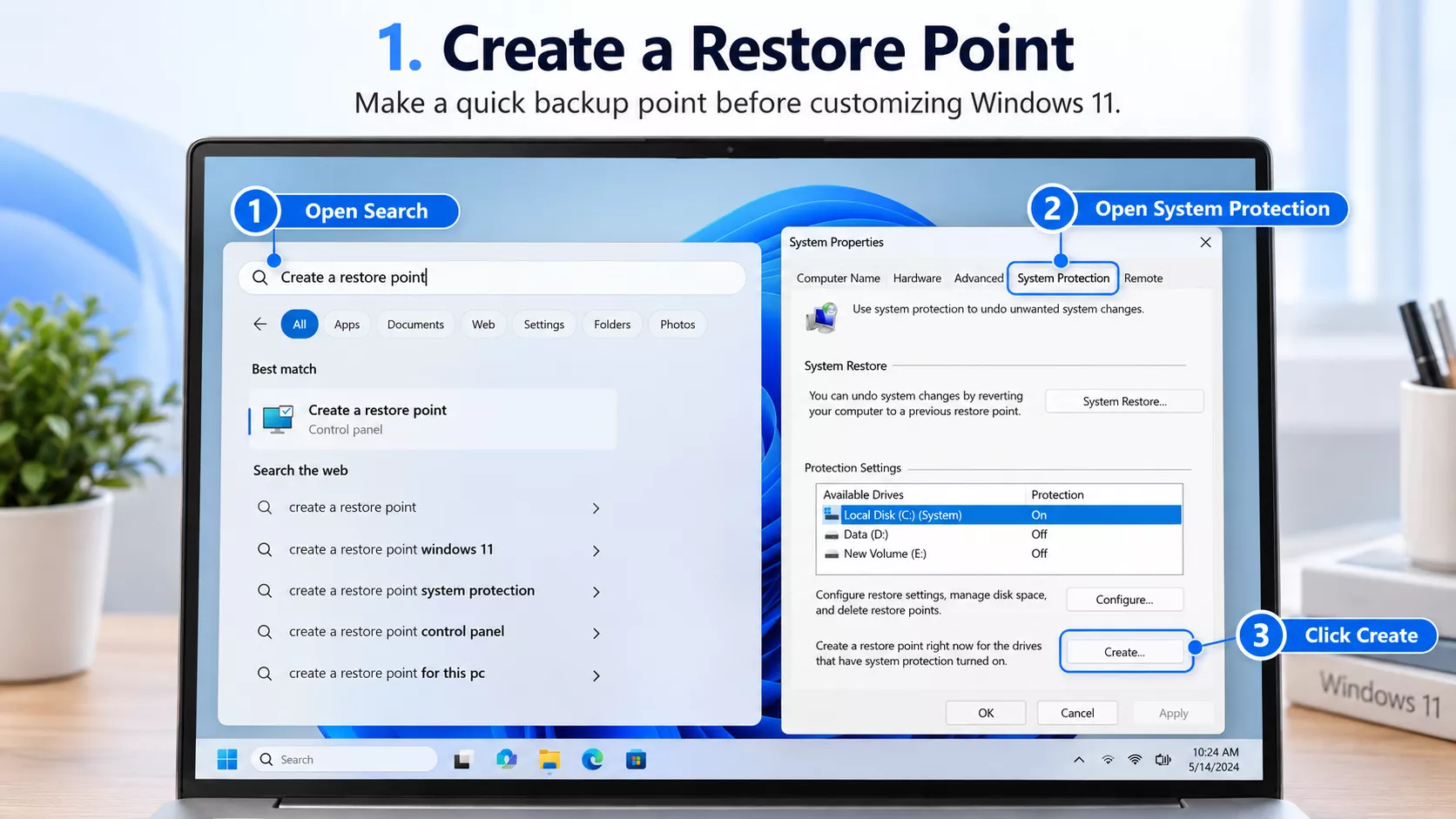Filter search results by Photos
Image resolution: width=1456 pixels, height=819 pixels.
677,325
